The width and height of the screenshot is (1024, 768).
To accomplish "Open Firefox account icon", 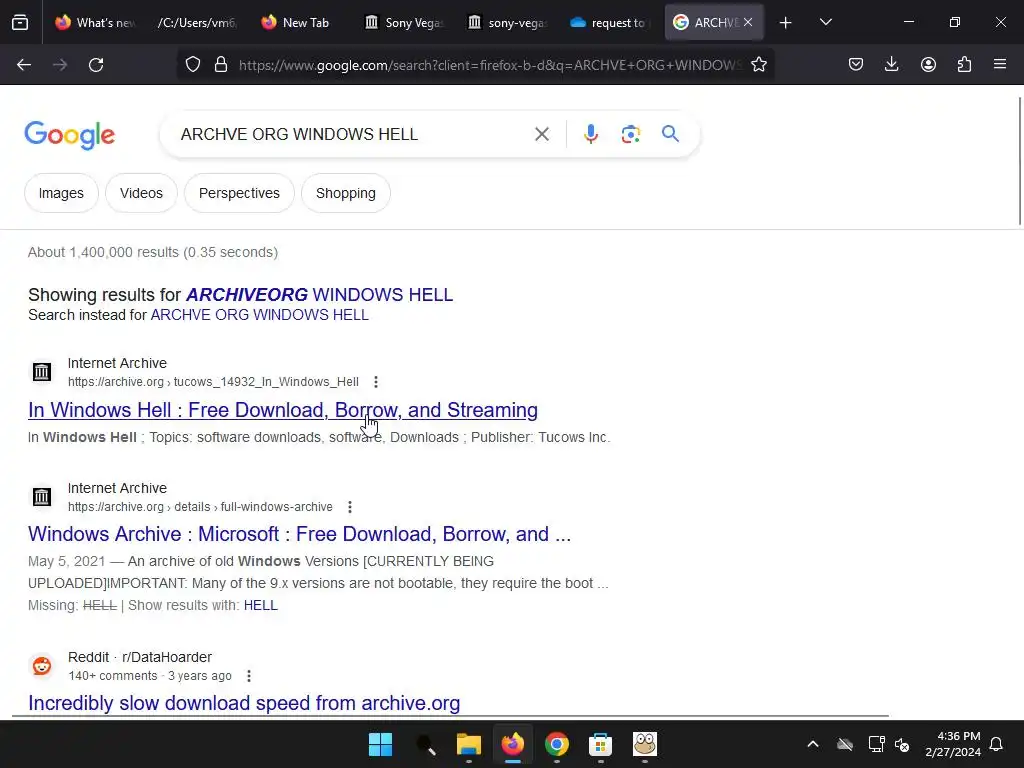I will point(928,65).
